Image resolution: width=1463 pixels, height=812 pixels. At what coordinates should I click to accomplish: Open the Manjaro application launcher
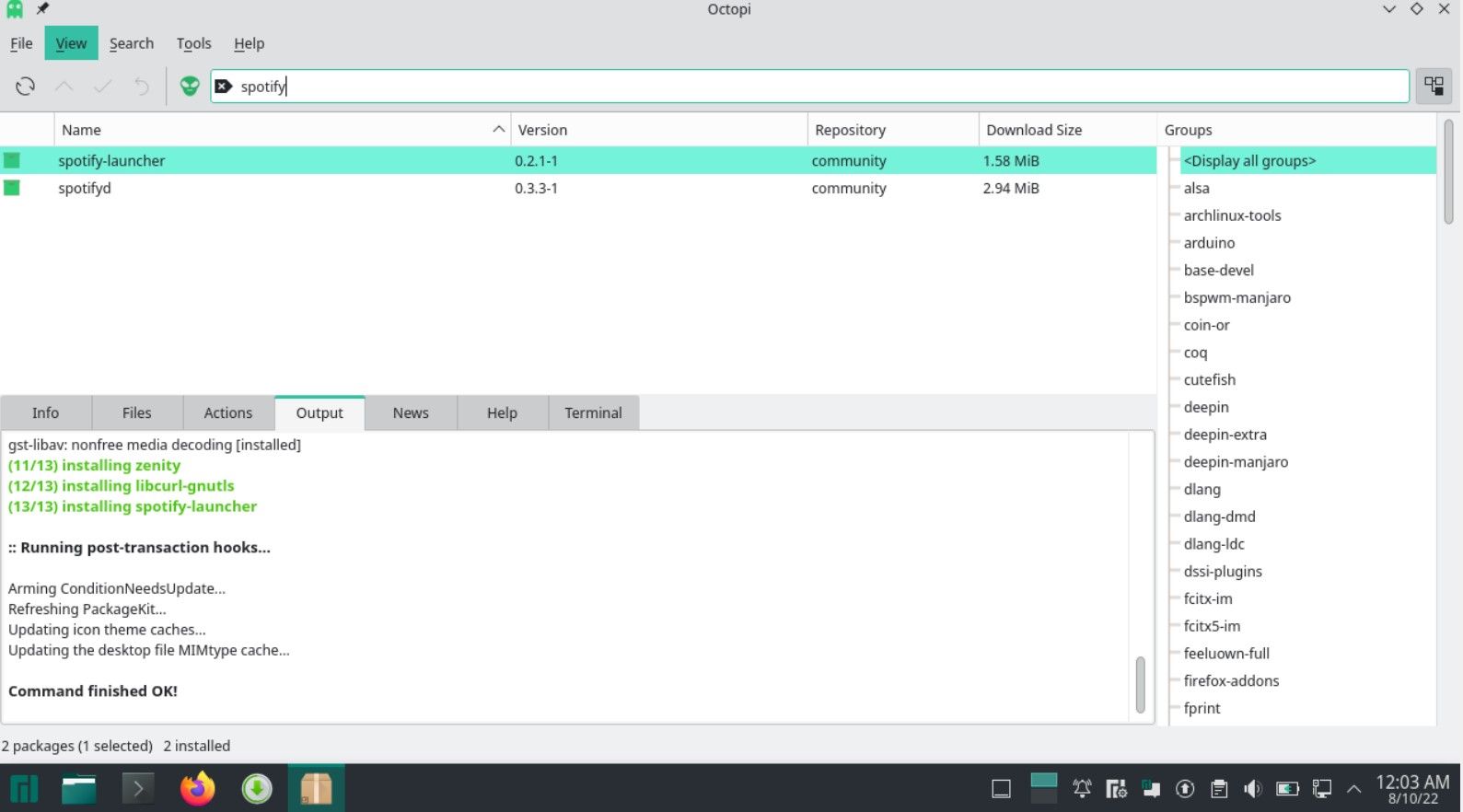pyautogui.click(x=24, y=789)
